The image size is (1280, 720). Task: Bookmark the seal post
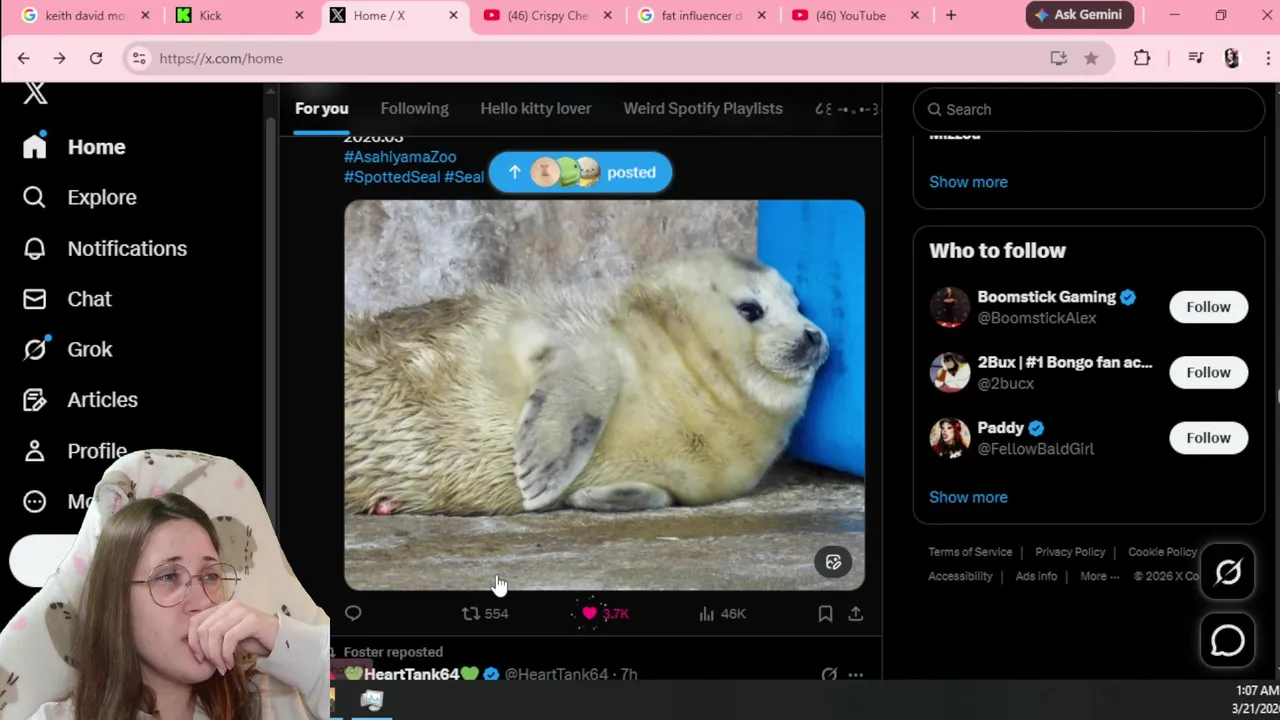825,614
